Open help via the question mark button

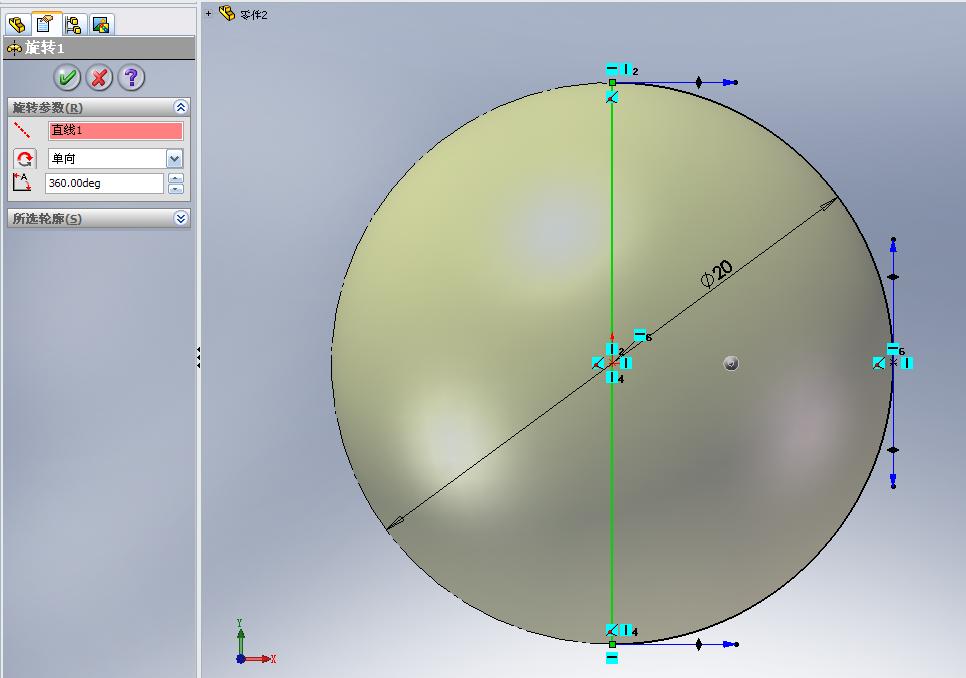(x=131, y=78)
